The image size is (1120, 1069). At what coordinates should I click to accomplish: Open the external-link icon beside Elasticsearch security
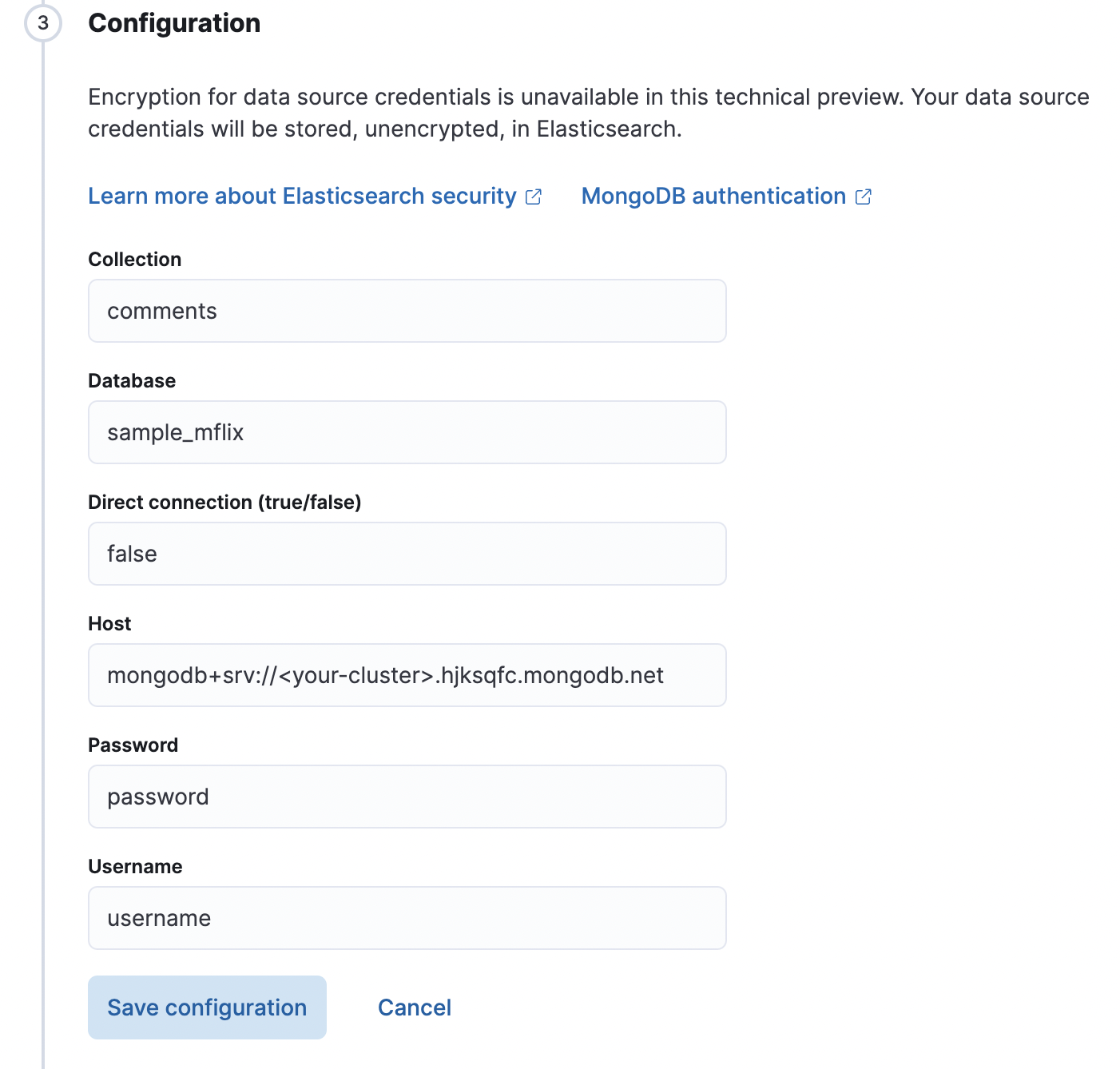(x=534, y=196)
